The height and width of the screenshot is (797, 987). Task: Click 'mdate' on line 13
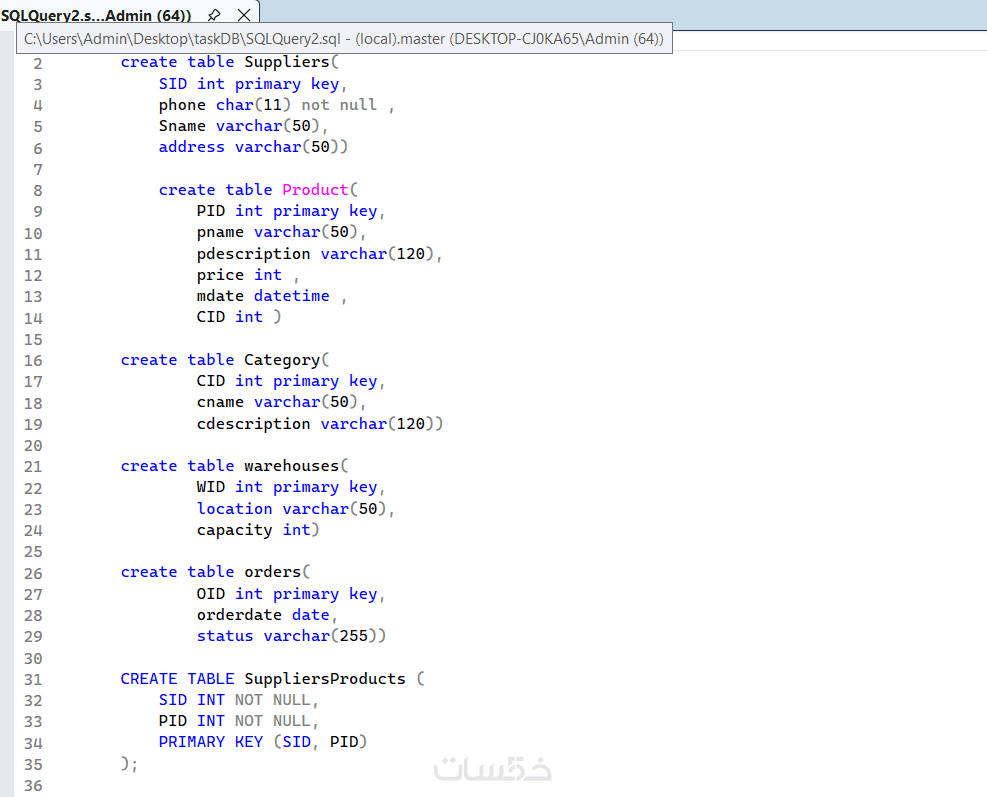pyautogui.click(x=220, y=296)
